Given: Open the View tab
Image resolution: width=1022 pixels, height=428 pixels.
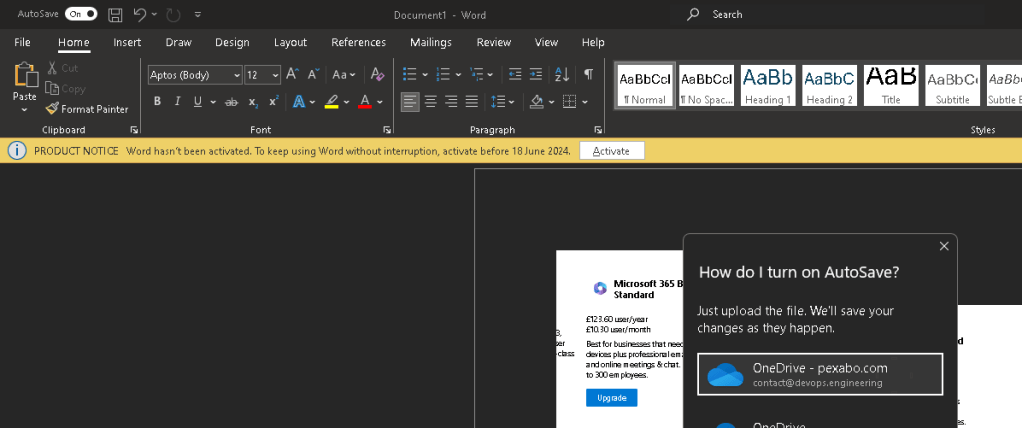Looking at the screenshot, I should point(546,42).
